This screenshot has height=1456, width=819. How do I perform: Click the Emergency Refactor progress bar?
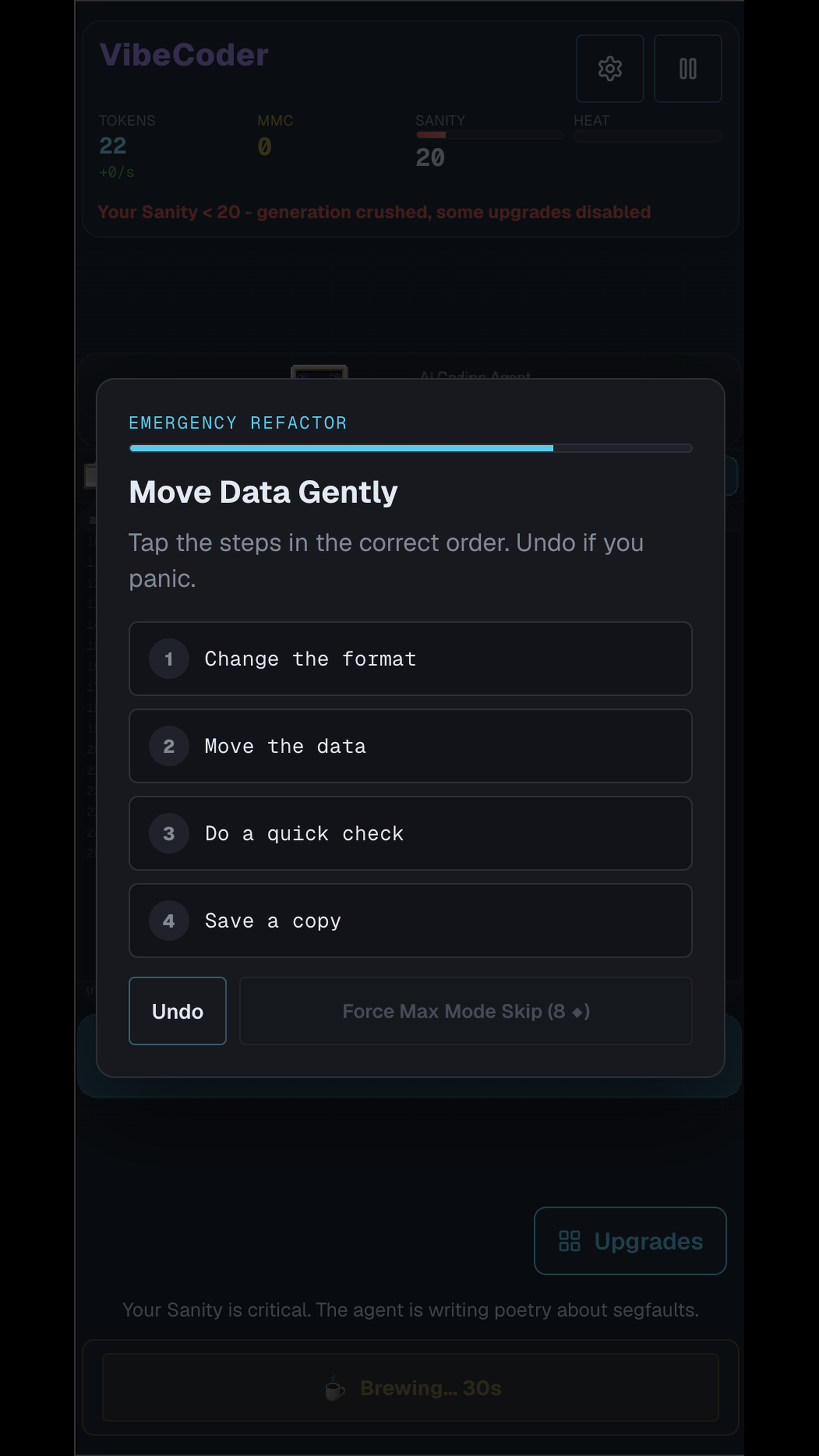410,448
